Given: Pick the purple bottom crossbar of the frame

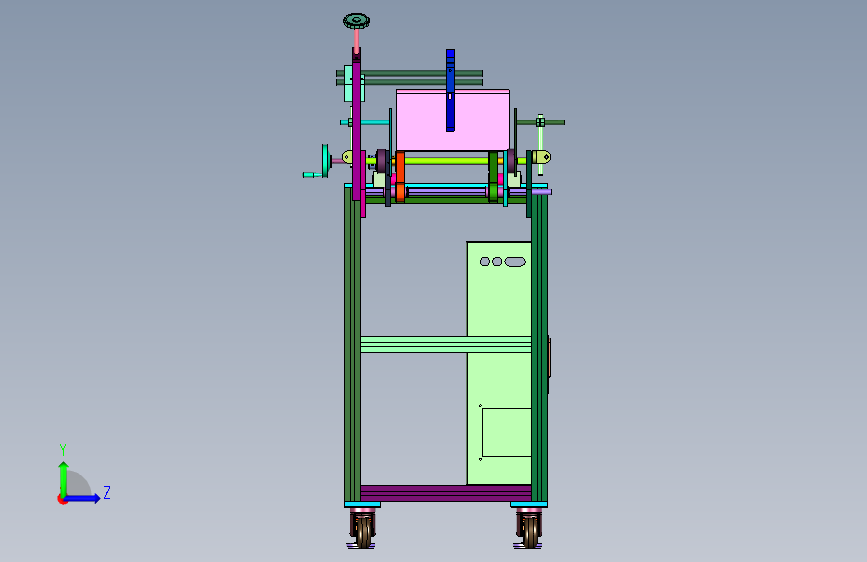Looking at the screenshot, I should 446,493.
